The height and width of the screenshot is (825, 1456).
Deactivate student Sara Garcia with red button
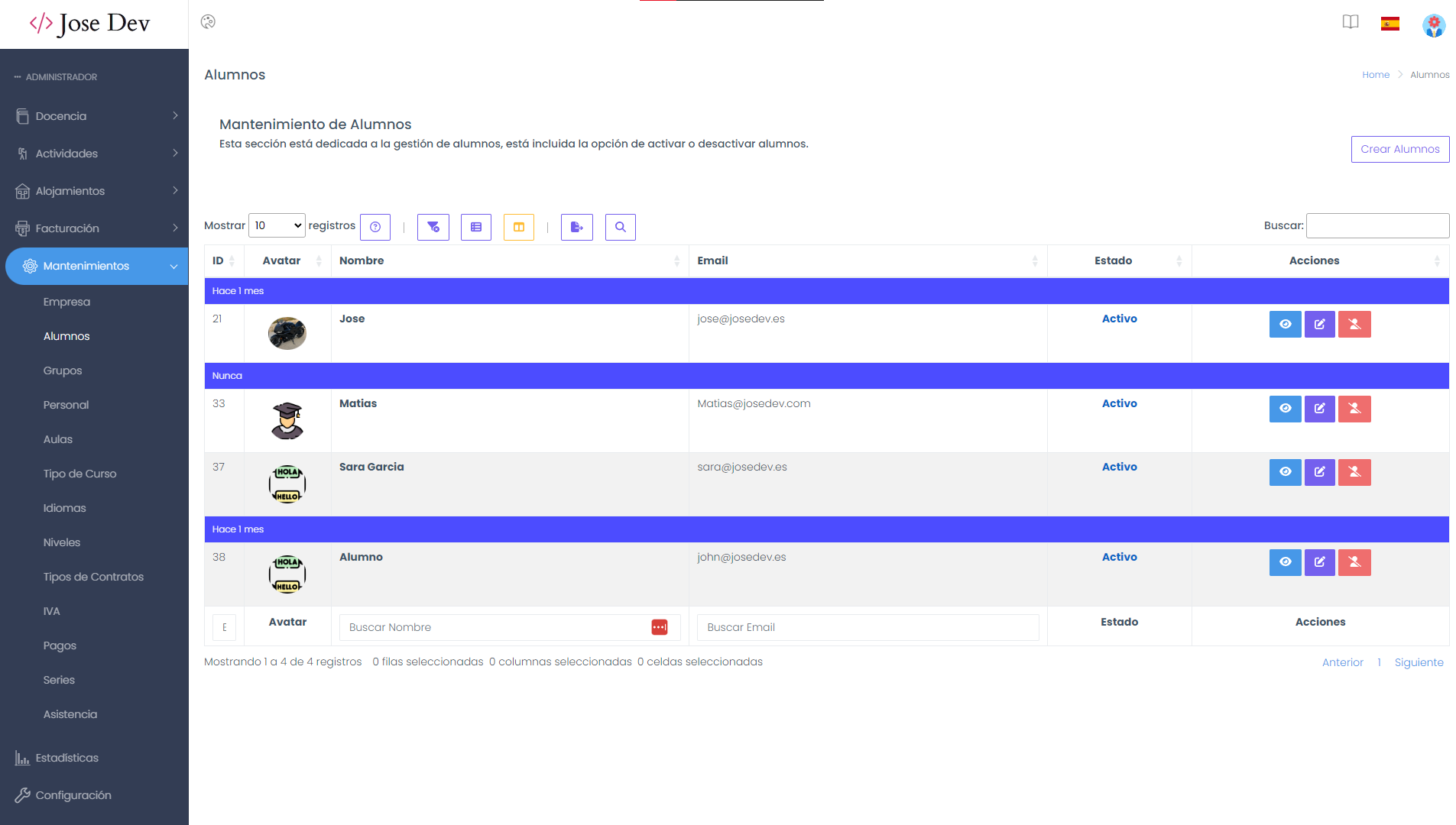[x=1354, y=472]
